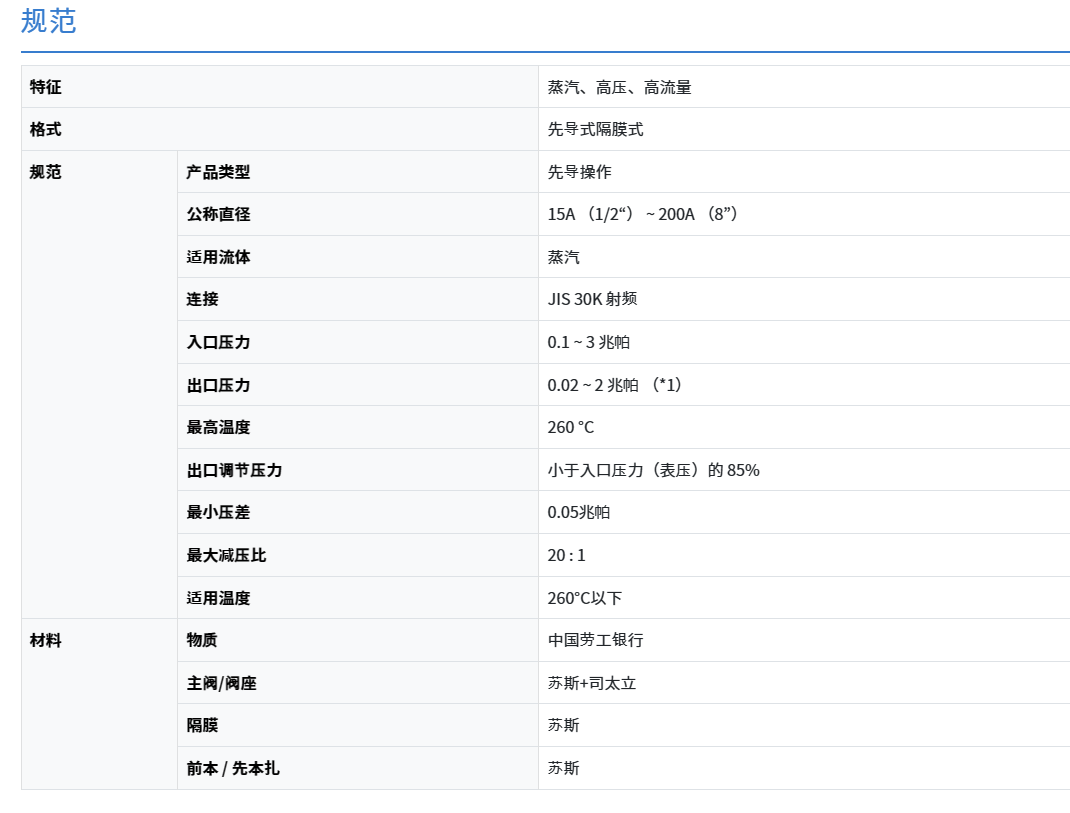Click the blue 规范 page heading
The width and height of the screenshot is (1070, 813).
click(x=48, y=21)
